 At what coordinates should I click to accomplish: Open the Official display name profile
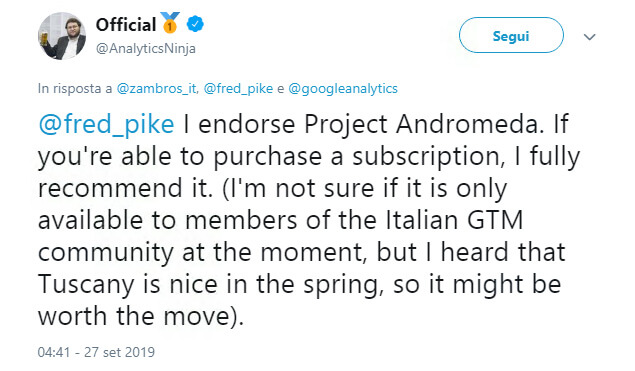coord(126,25)
